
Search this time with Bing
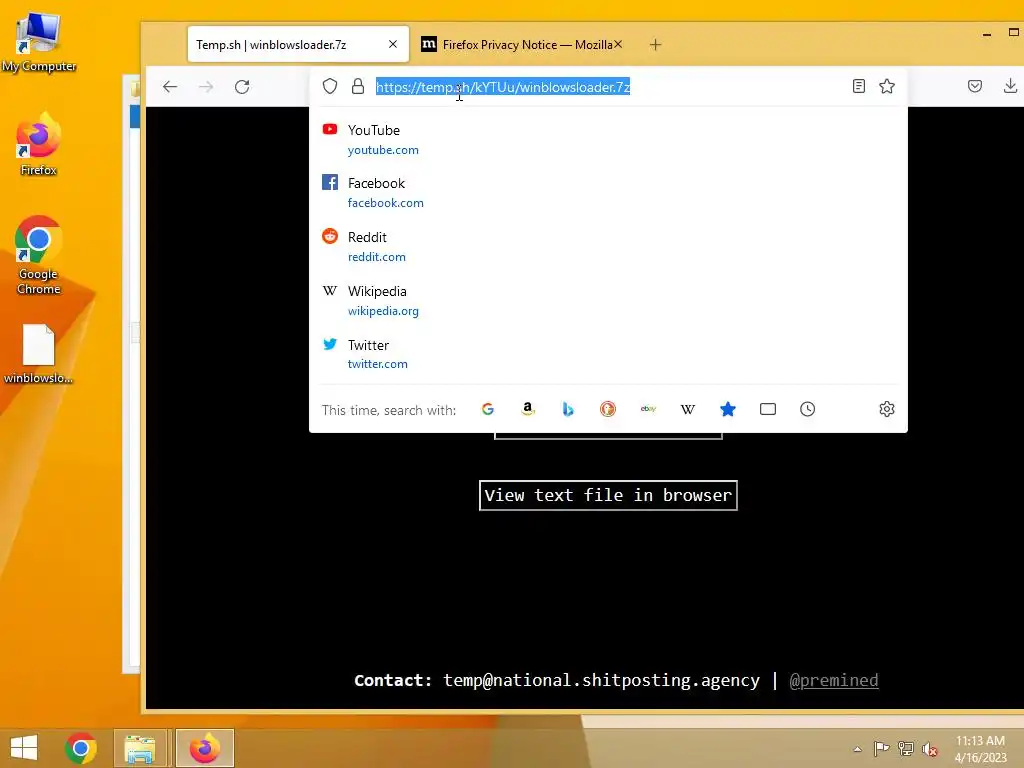click(x=568, y=409)
